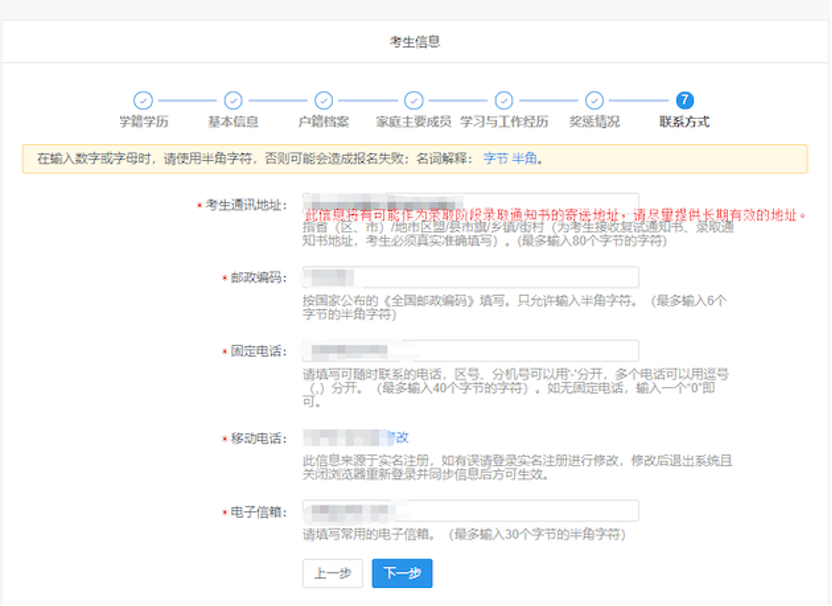Viewport: 832px width, 606px height.
Task: Click the 家庭主要成员 step check icon
Action: pos(414,100)
